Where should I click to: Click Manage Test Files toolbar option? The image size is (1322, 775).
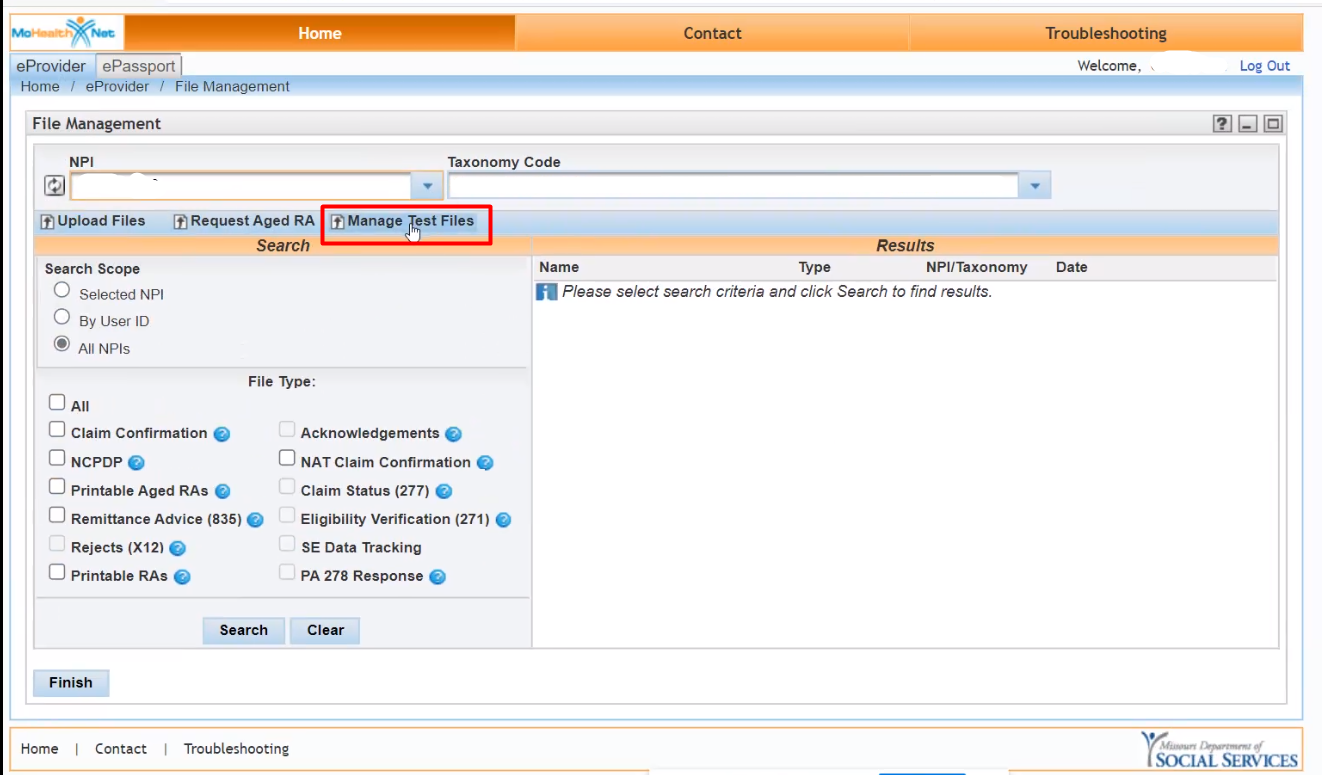coord(403,221)
